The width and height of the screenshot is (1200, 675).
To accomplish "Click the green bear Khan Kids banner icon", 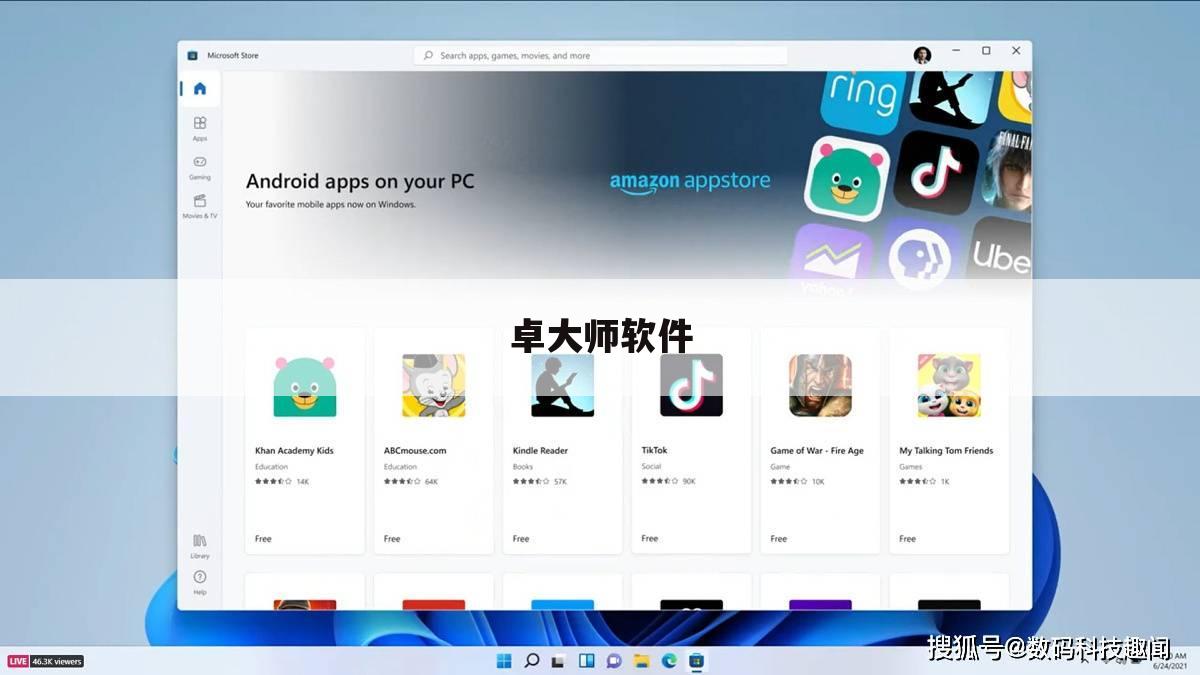I will pos(848,177).
